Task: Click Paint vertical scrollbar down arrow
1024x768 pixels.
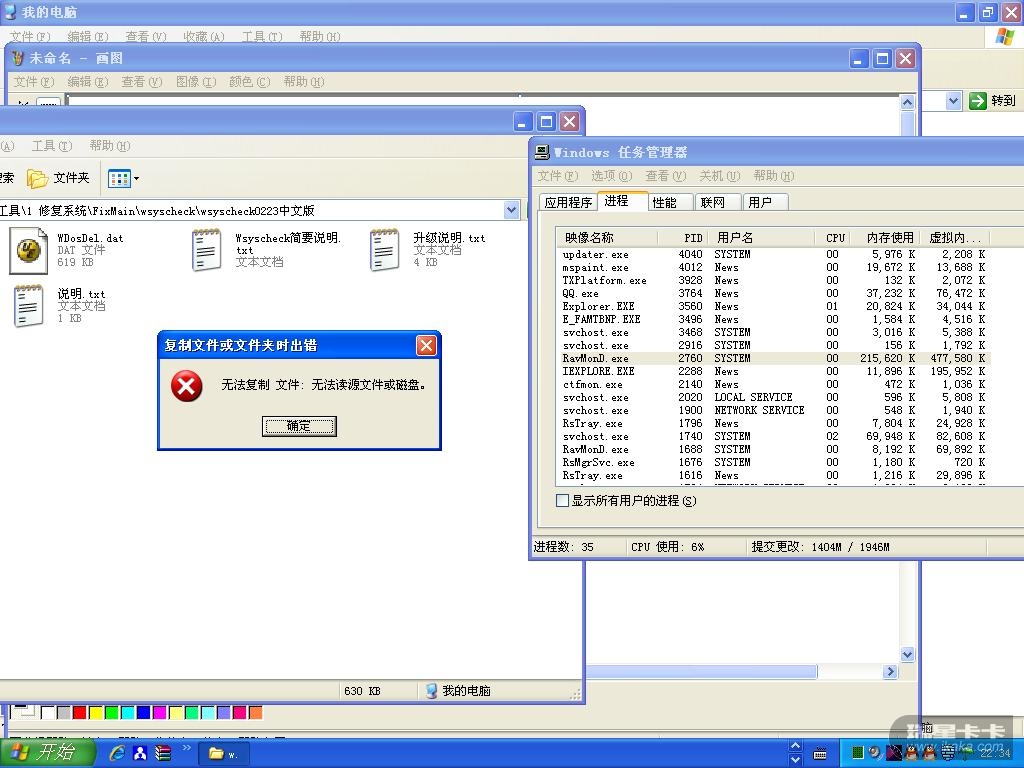Action: point(907,654)
